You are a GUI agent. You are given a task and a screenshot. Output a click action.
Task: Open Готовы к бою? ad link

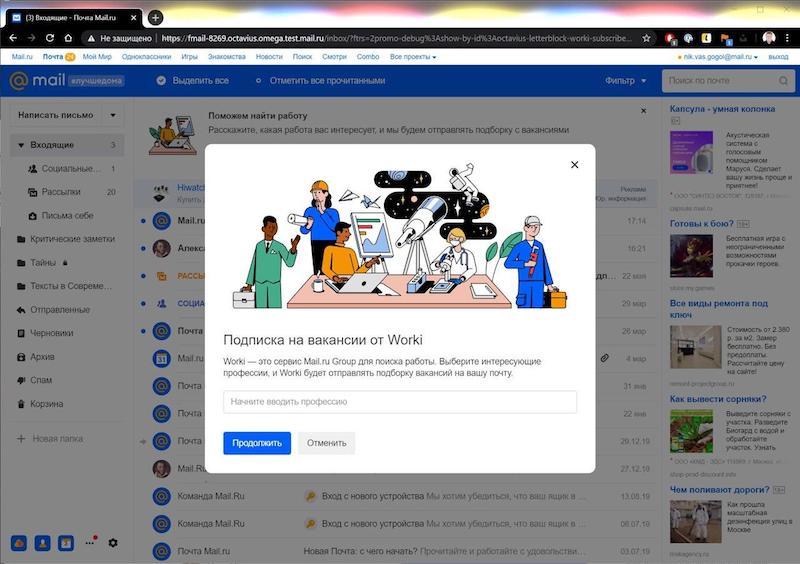701,223
